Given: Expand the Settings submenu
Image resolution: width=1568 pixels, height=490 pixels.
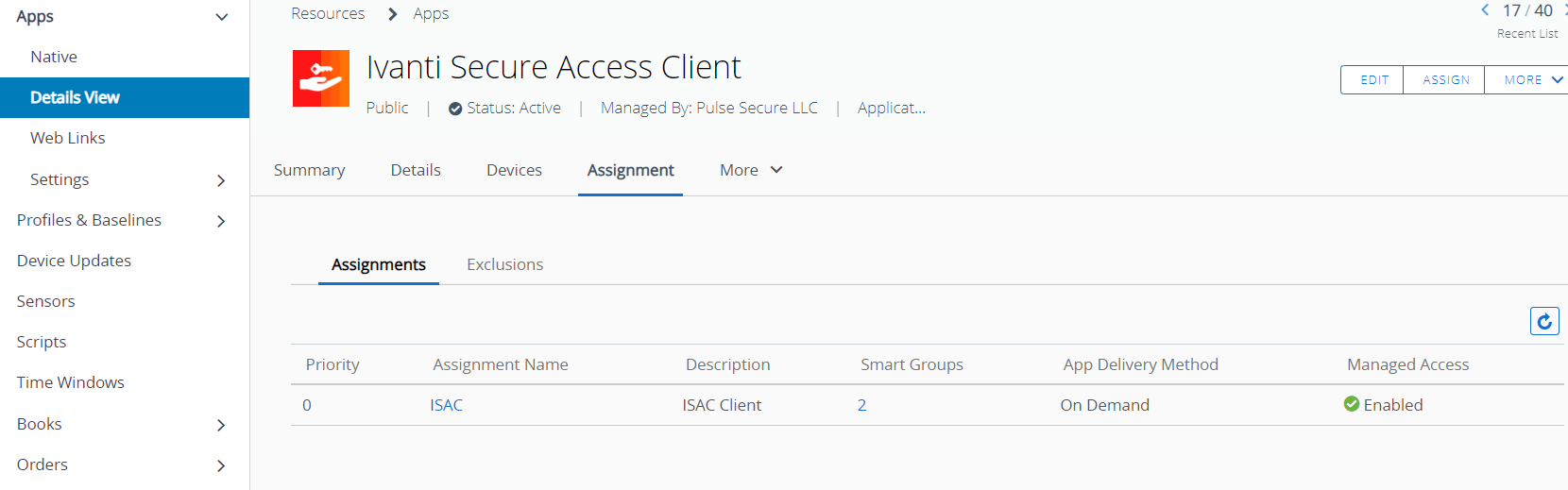Looking at the screenshot, I should [221, 180].
